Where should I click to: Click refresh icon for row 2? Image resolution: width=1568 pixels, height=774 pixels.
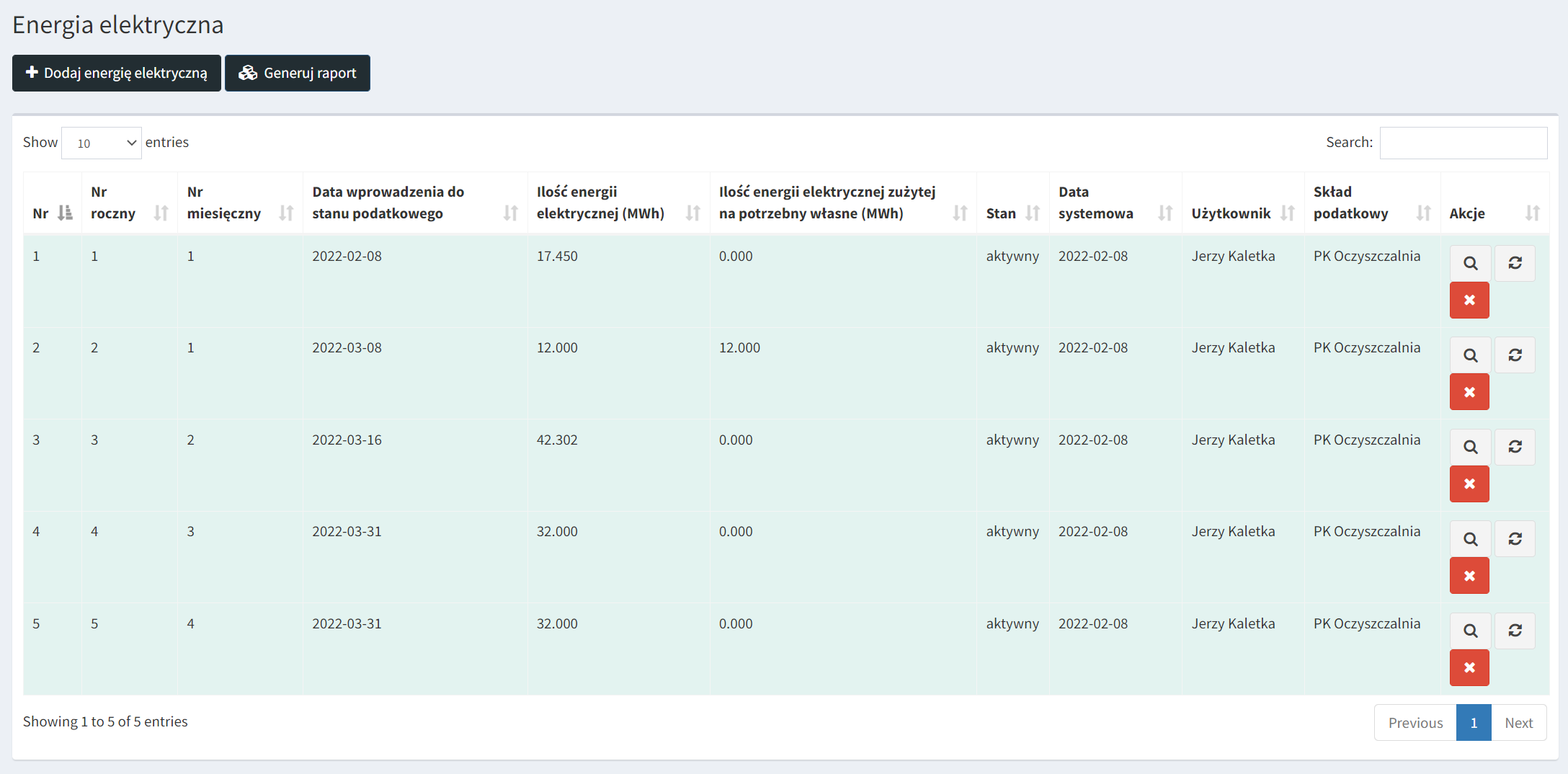[1515, 355]
